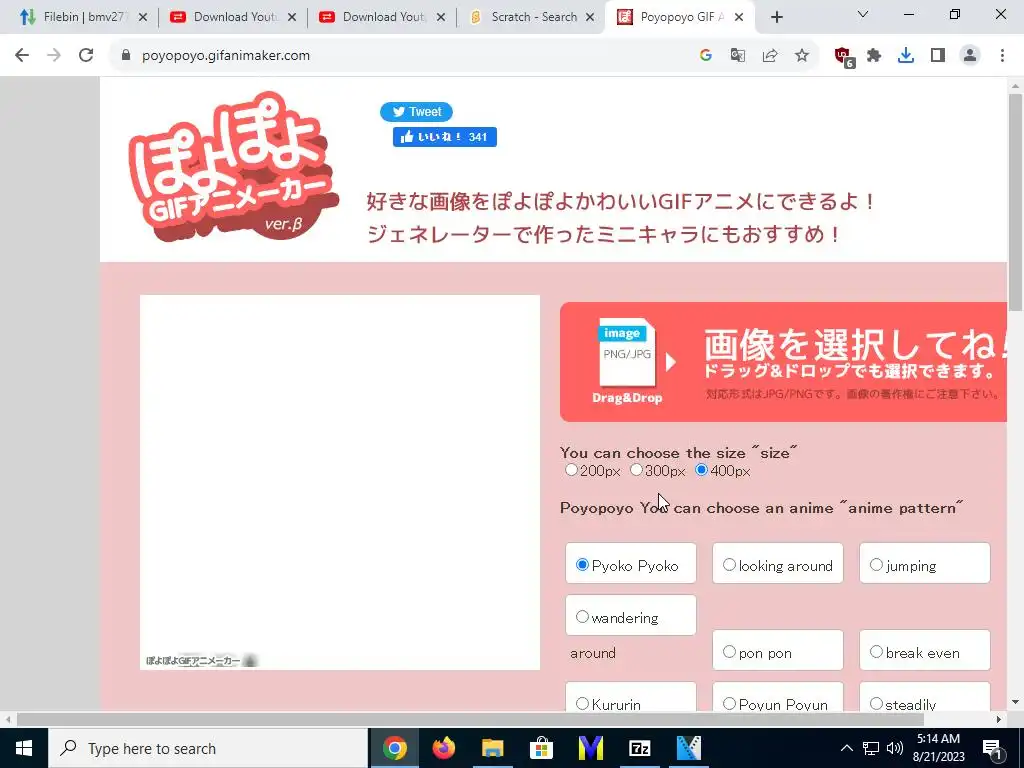The image size is (1024, 768).
Task: Open the uBlock shield extension icon
Action: pyautogui.click(x=844, y=57)
